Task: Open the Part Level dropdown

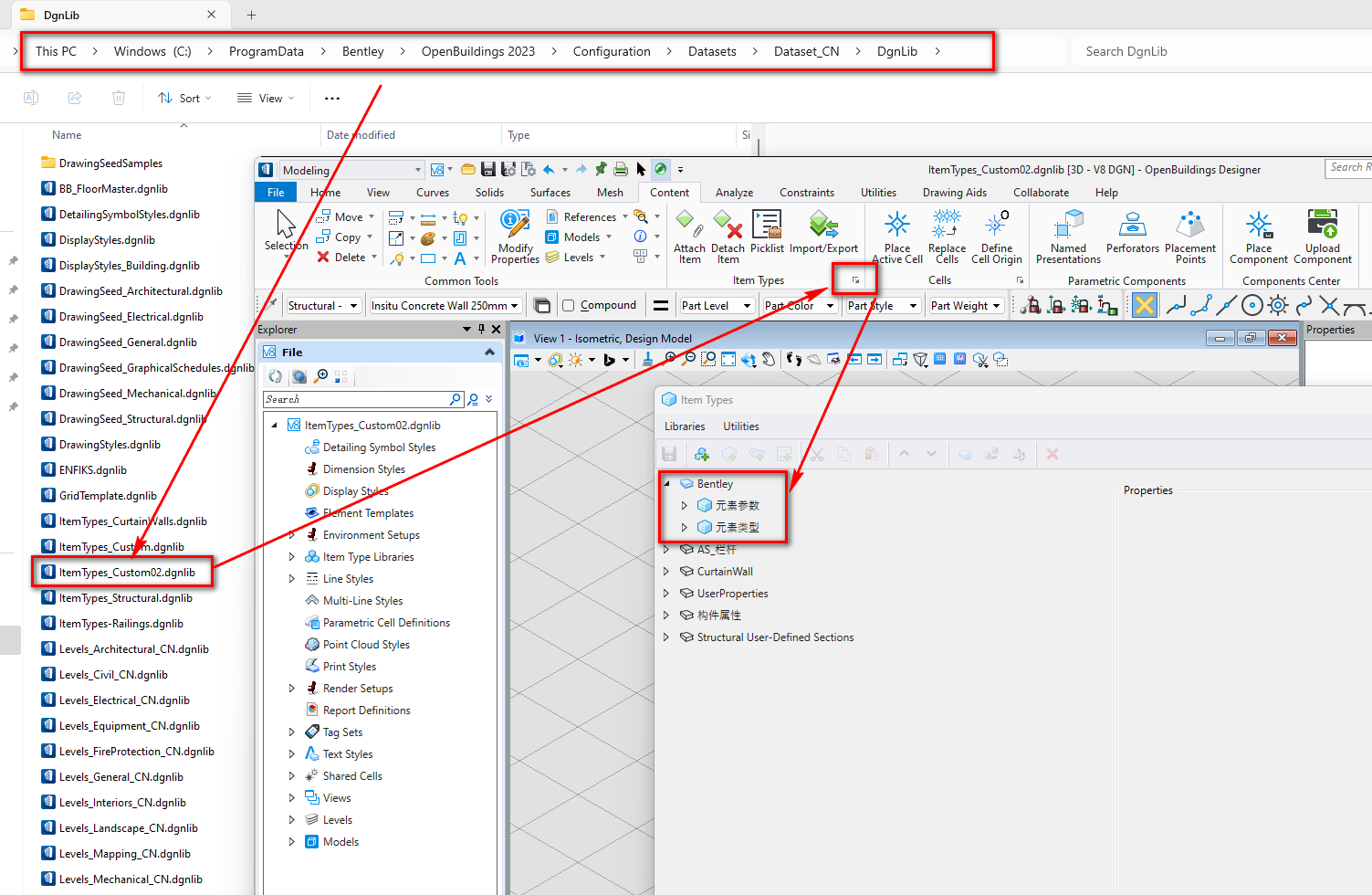Action: [x=747, y=306]
